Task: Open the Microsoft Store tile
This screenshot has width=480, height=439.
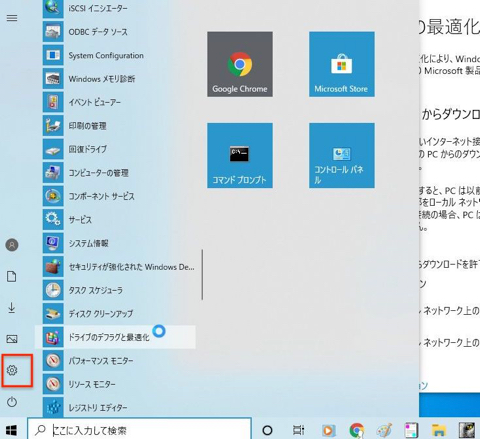Action: point(342,64)
